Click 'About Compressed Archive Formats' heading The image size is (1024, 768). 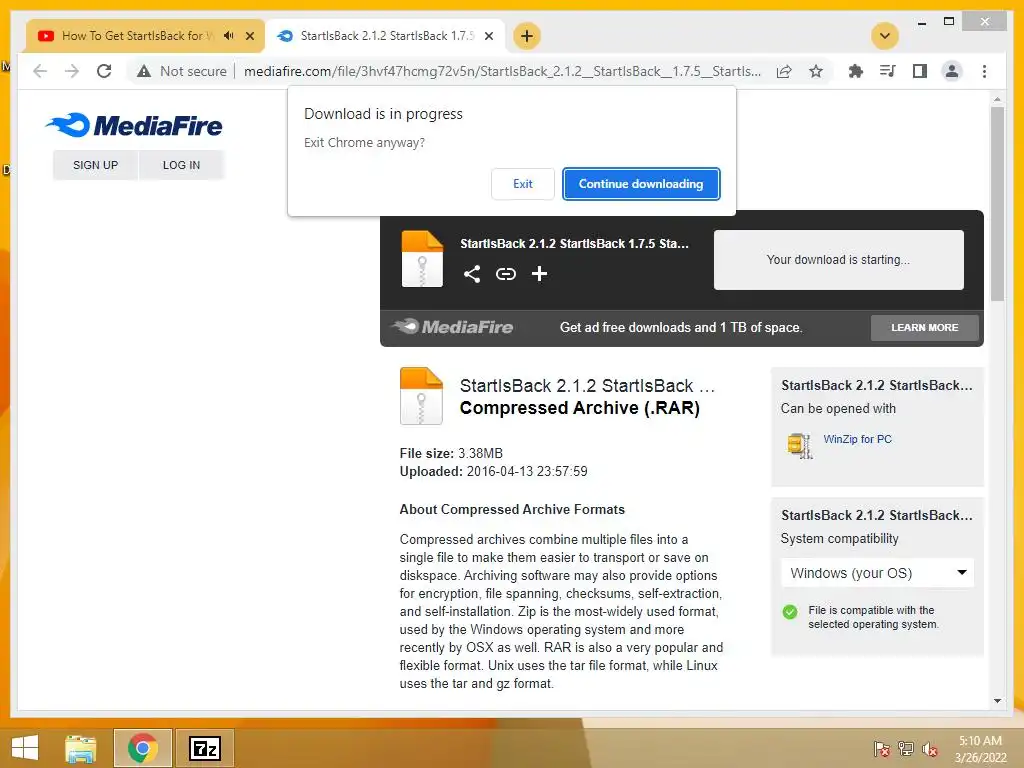pos(512,509)
